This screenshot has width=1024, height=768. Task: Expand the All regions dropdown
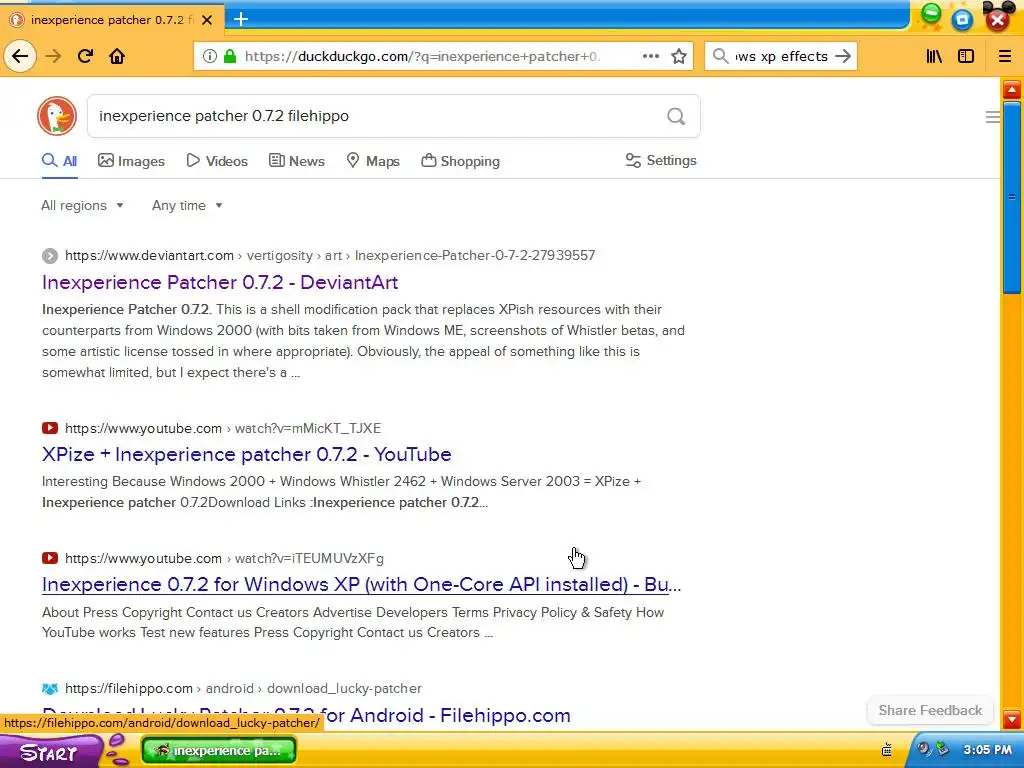pyautogui.click(x=82, y=205)
